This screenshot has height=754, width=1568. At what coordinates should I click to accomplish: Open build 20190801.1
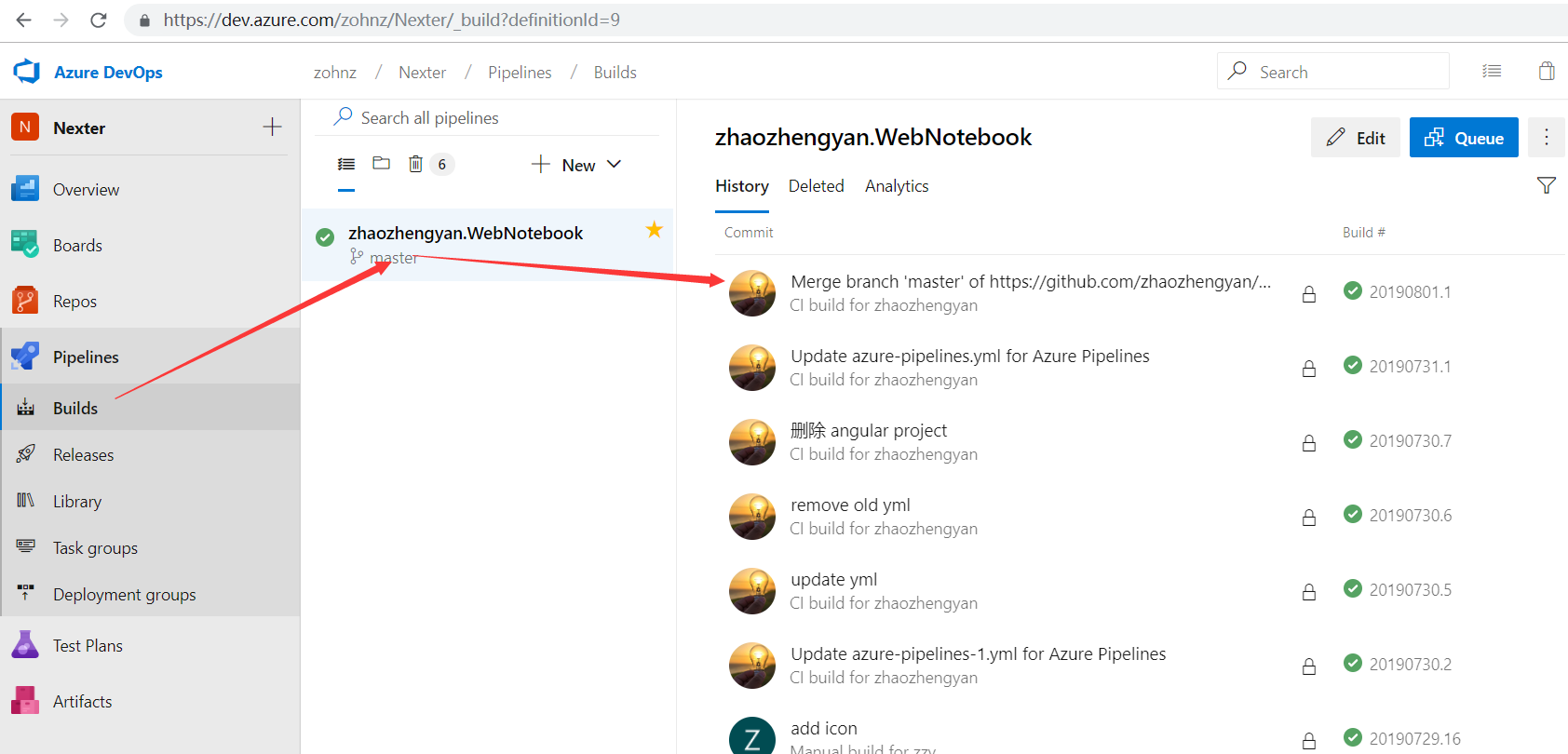pos(1410,292)
